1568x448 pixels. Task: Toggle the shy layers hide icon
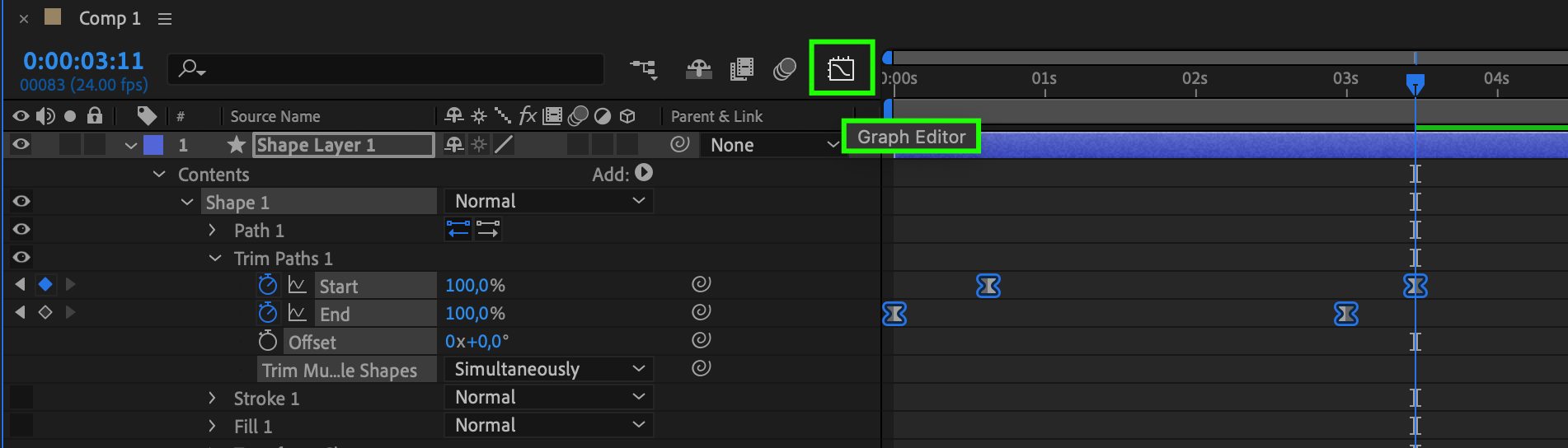[x=698, y=69]
